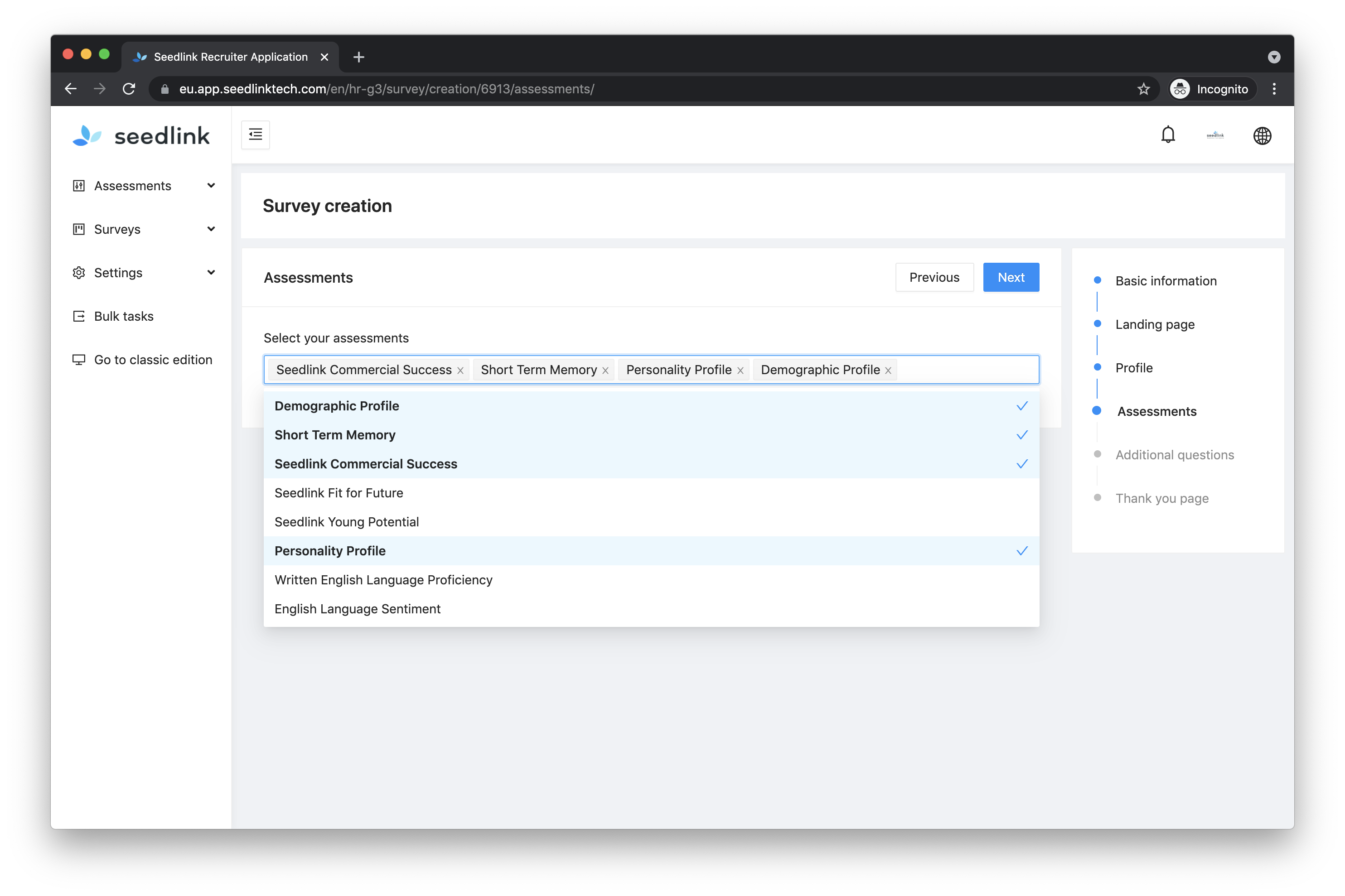Jump to Profile step
The height and width of the screenshot is (896, 1345).
click(1133, 367)
